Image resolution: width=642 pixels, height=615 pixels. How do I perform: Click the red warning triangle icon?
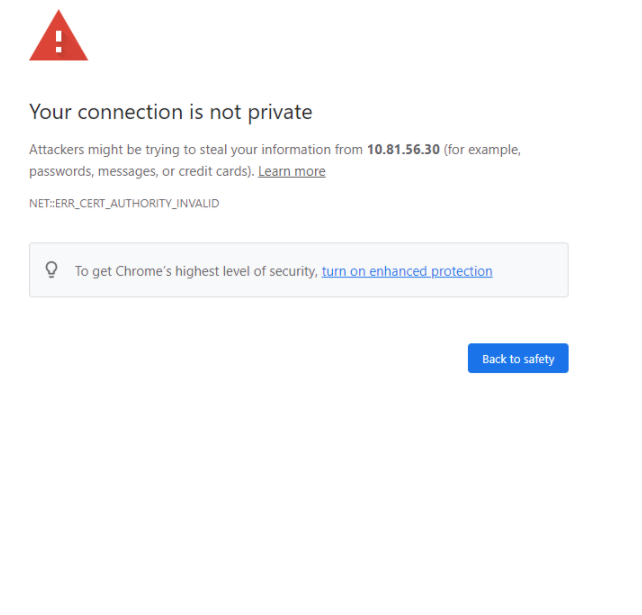pos(59,36)
